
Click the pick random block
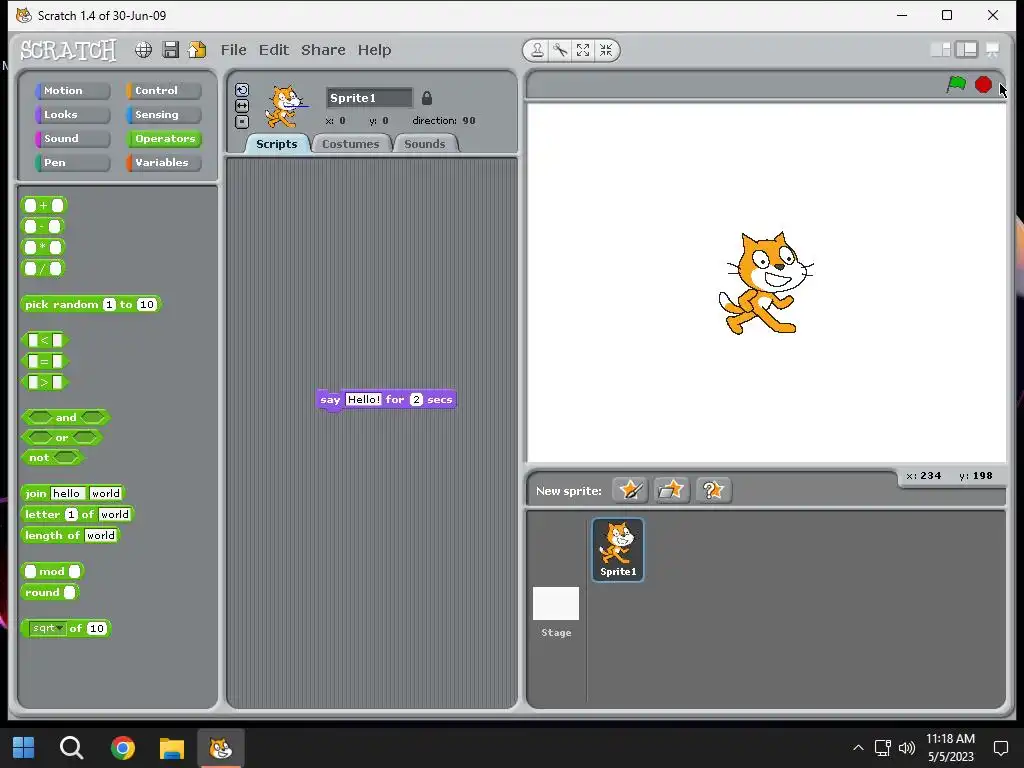[91, 304]
